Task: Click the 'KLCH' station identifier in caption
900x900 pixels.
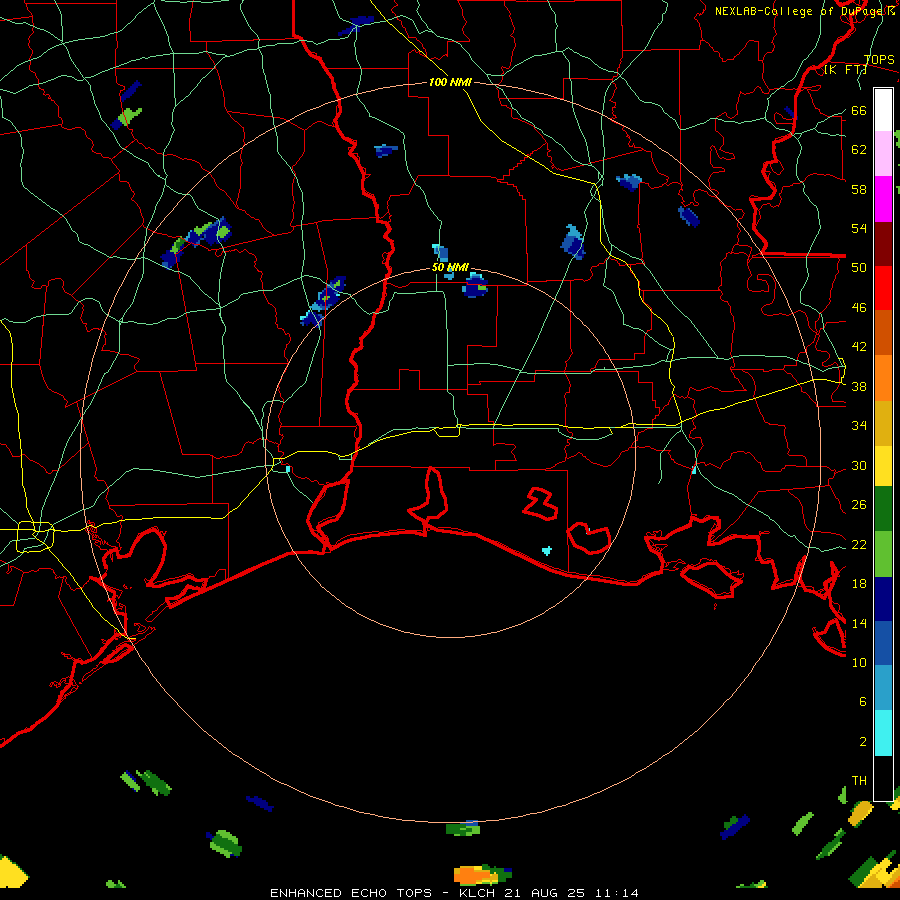Action: point(476,893)
